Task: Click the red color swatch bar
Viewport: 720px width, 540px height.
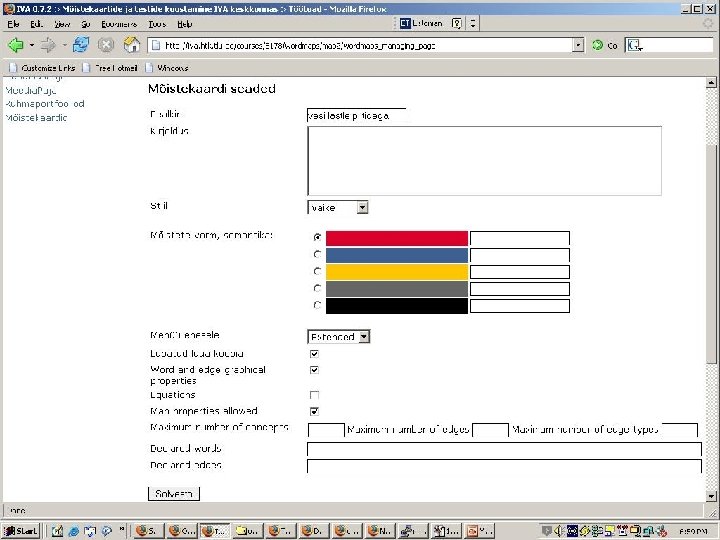Action: [397, 238]
